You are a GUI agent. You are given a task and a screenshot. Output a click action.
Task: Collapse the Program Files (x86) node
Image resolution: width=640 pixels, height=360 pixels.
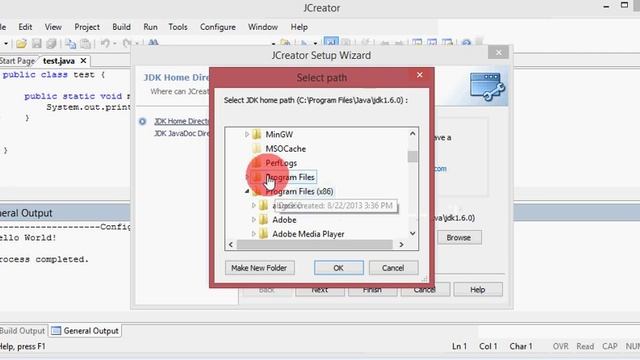point(247,191)
